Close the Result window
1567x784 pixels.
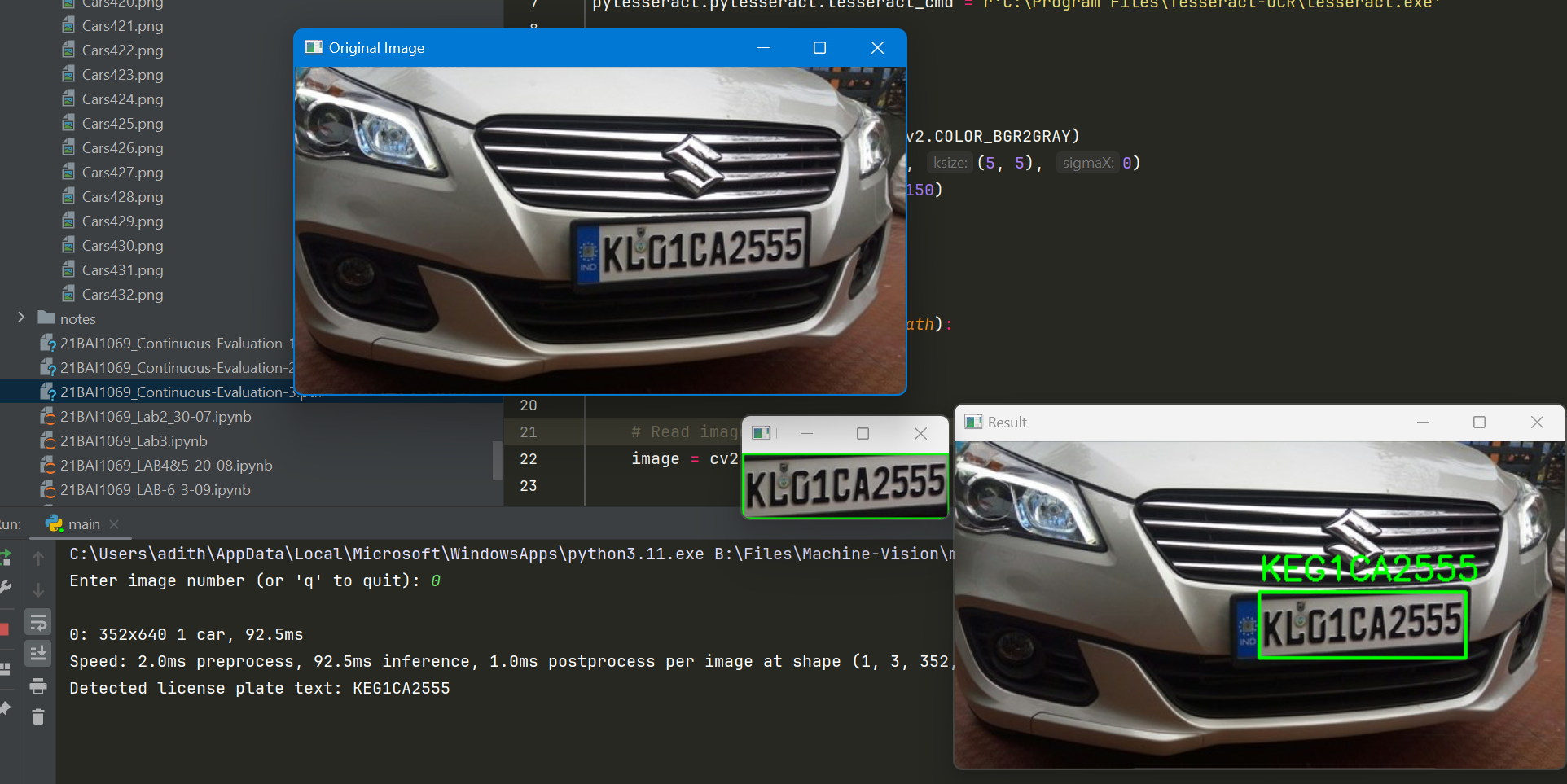coord(1537,422)
